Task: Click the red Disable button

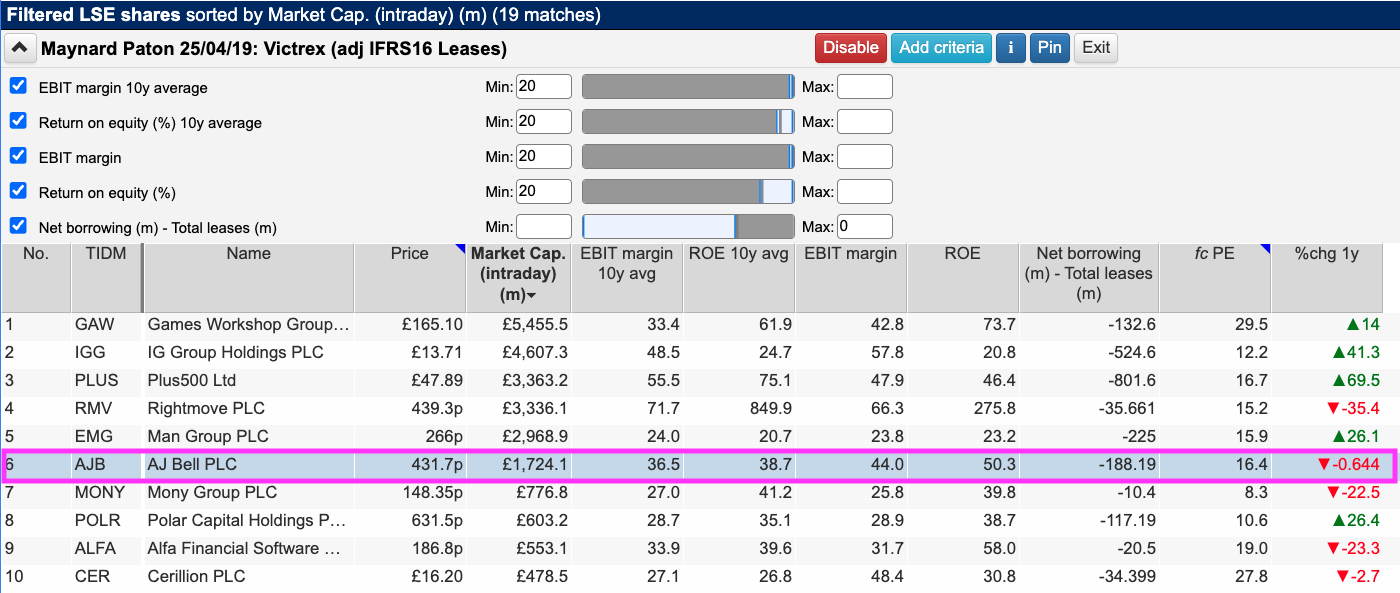Action: (850, 48)
